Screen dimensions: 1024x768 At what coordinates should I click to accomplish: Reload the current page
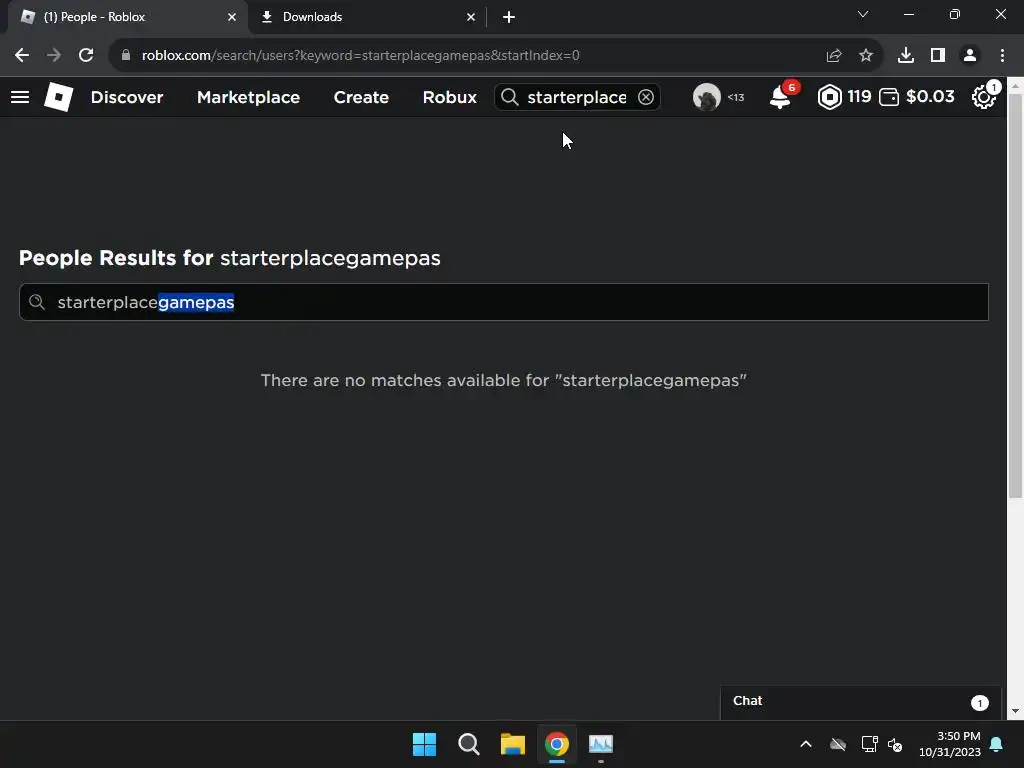[86, 56]
